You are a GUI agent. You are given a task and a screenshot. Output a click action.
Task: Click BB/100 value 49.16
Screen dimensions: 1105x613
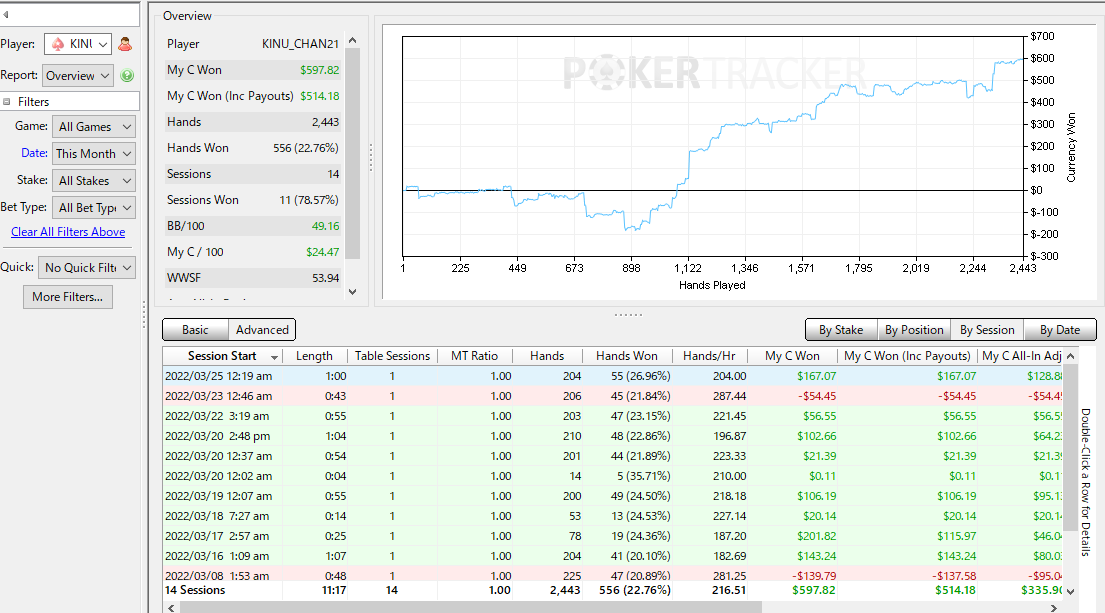point(325,226)
